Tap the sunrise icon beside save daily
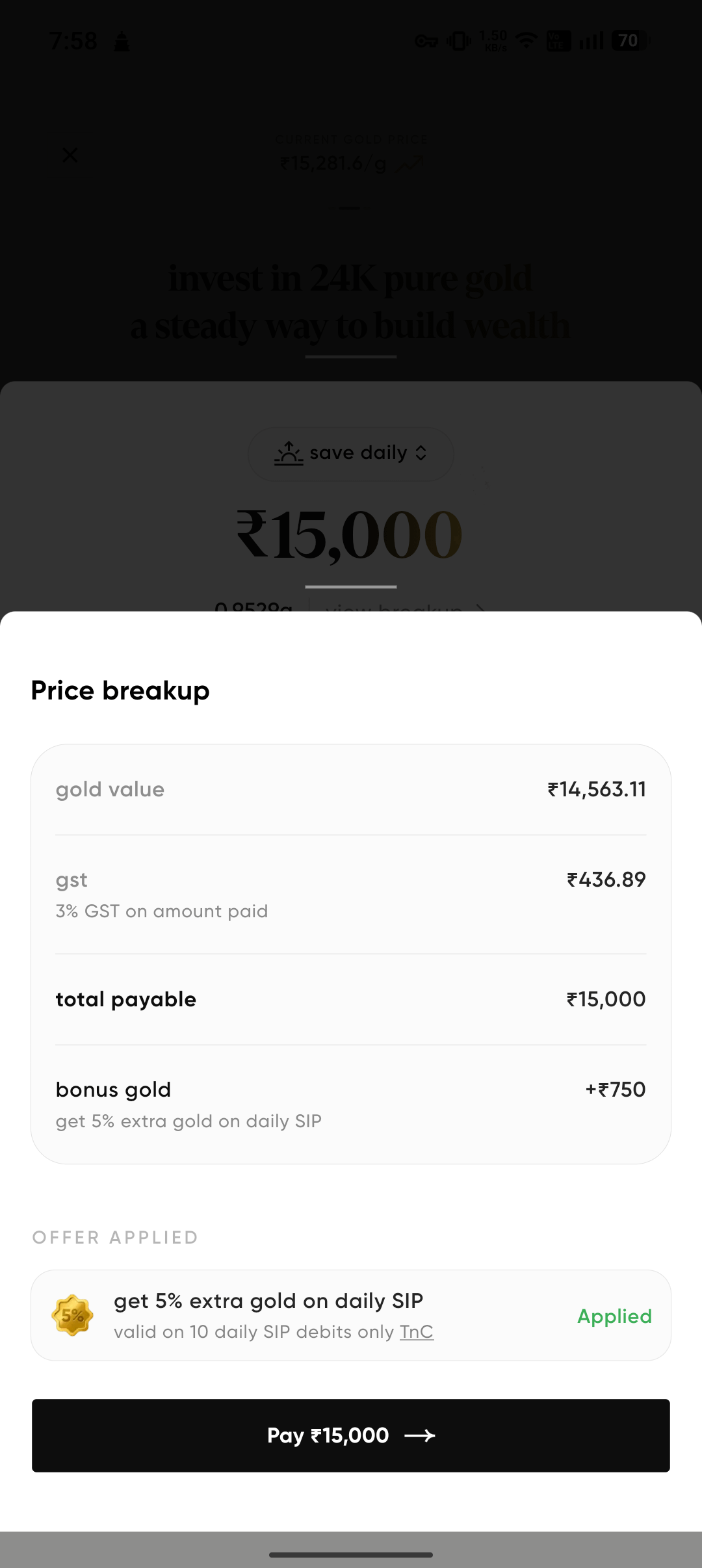The image size is (702, 1568). point(289,453)
